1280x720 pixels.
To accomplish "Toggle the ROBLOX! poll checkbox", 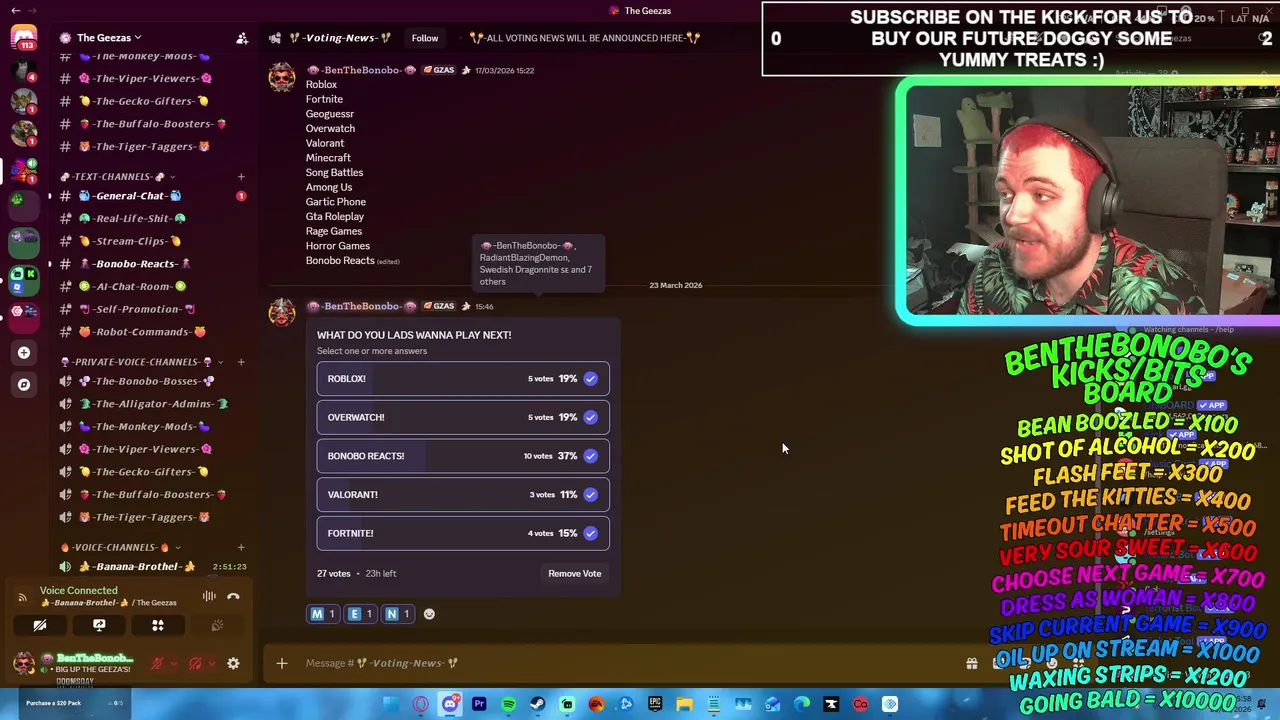I will click(x=591, y=379).
